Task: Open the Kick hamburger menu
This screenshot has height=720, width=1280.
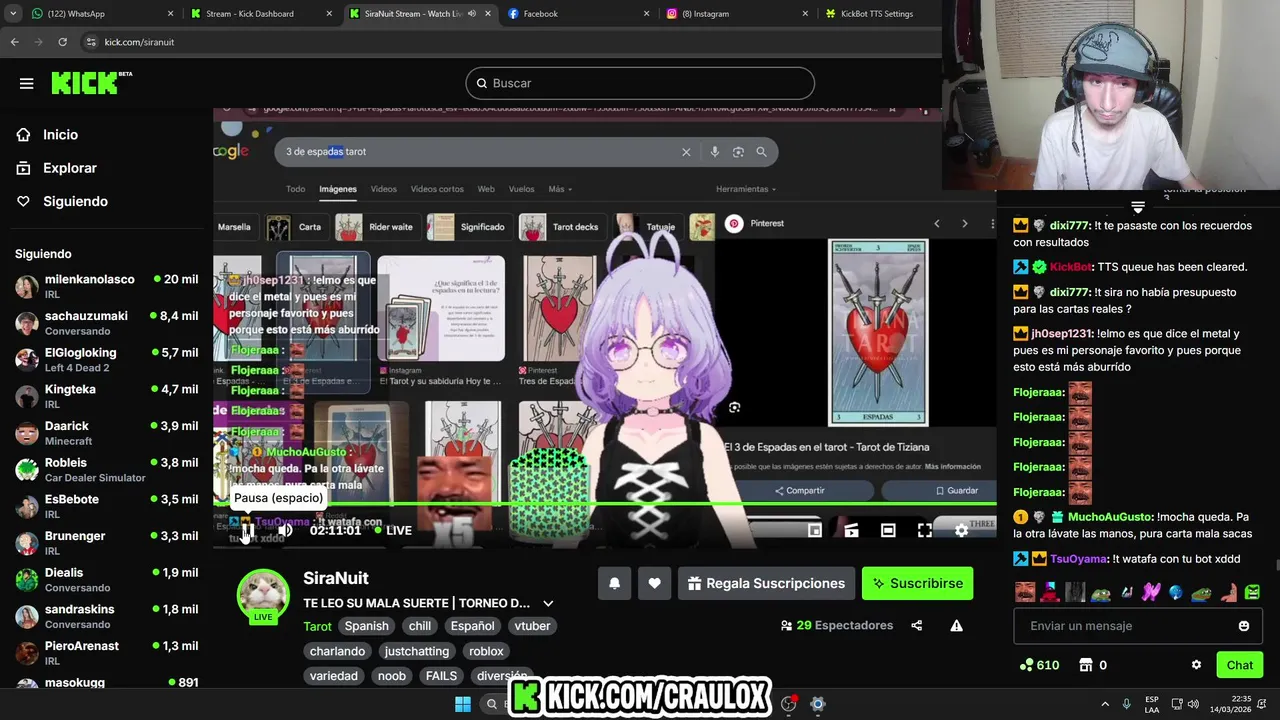Action: [27, 83]
